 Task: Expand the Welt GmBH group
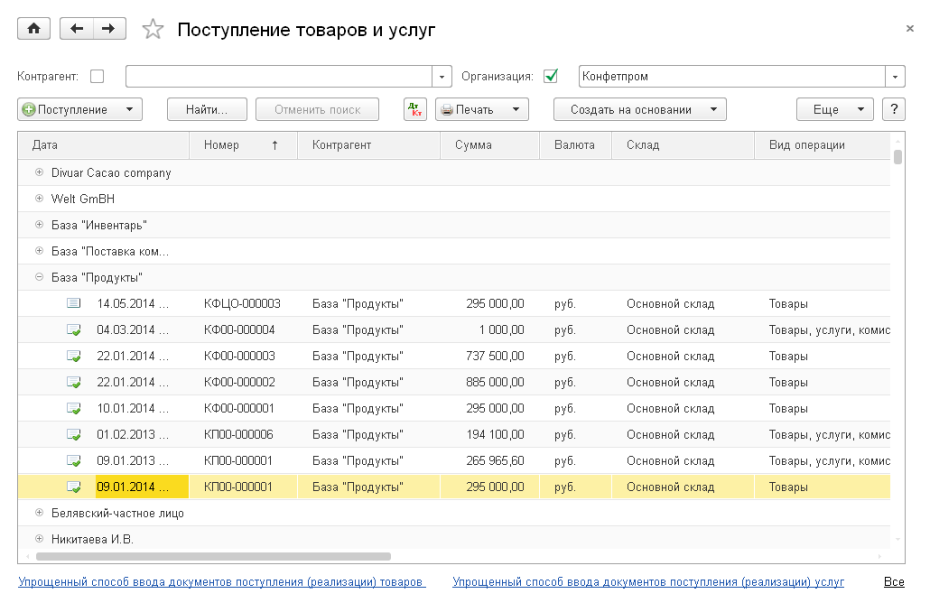click(x=39, y=199)
